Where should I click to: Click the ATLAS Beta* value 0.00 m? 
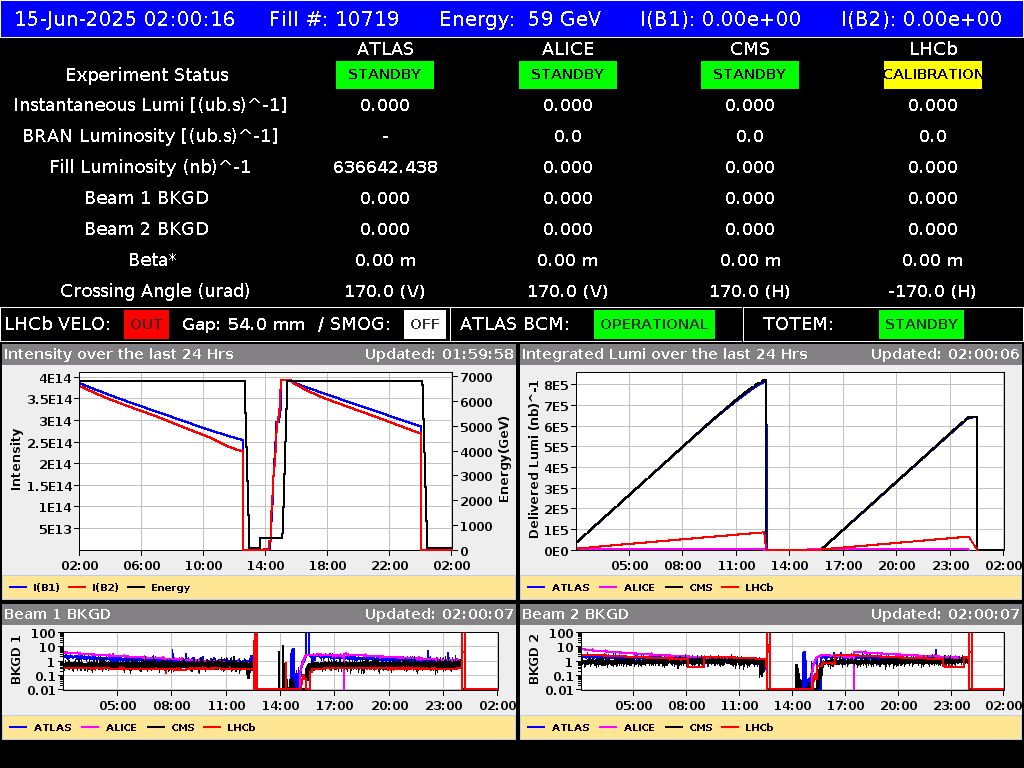click(x=385, y=260)
